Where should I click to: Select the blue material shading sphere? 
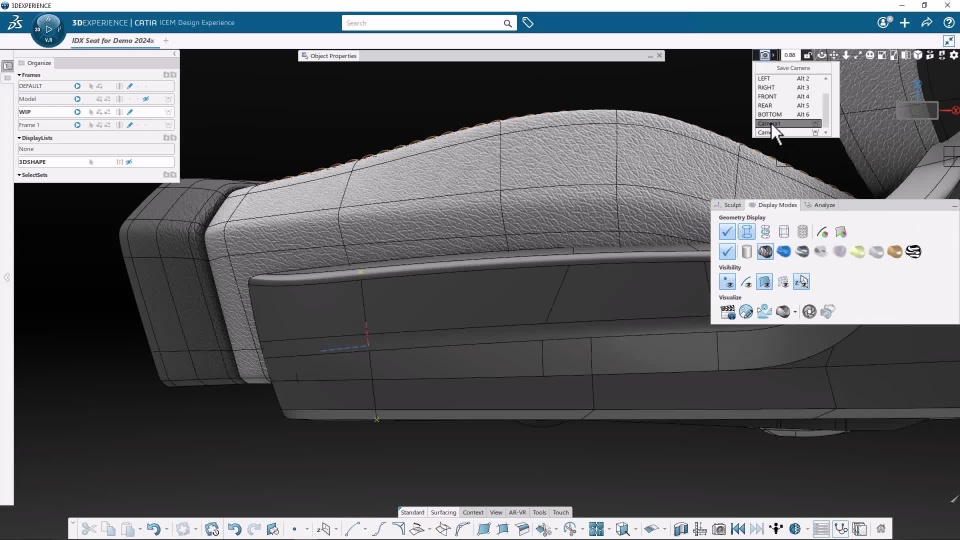point(784,251)
